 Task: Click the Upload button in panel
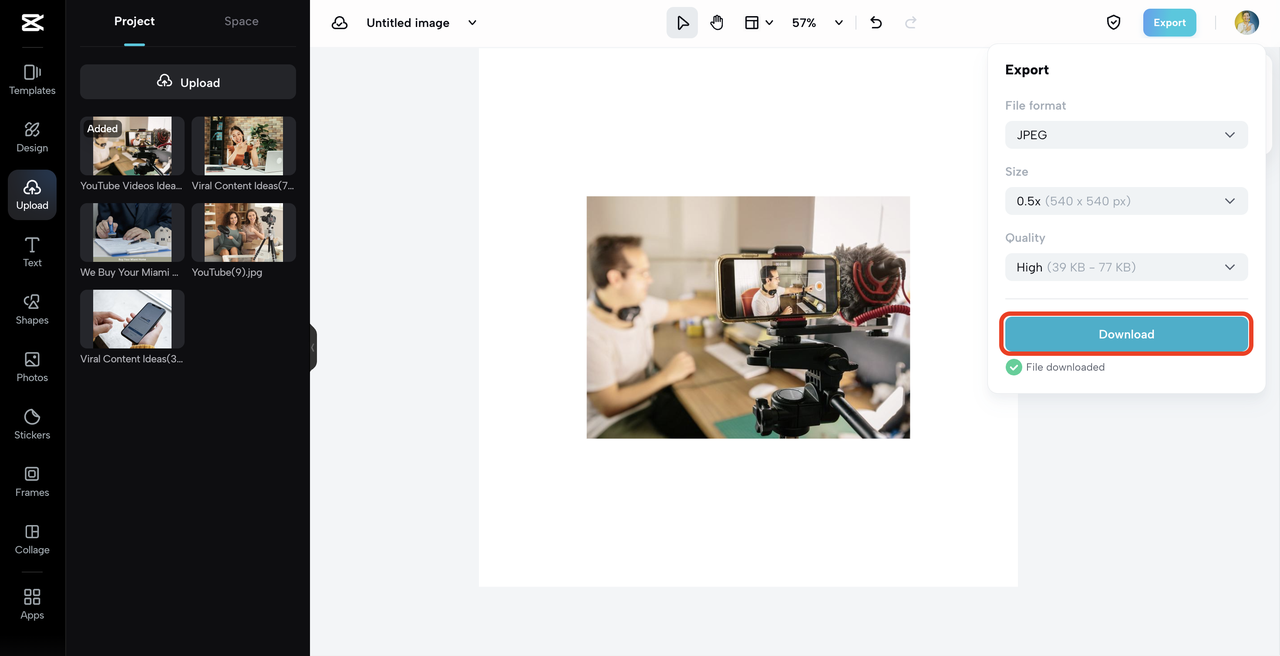tap(188, 82)
